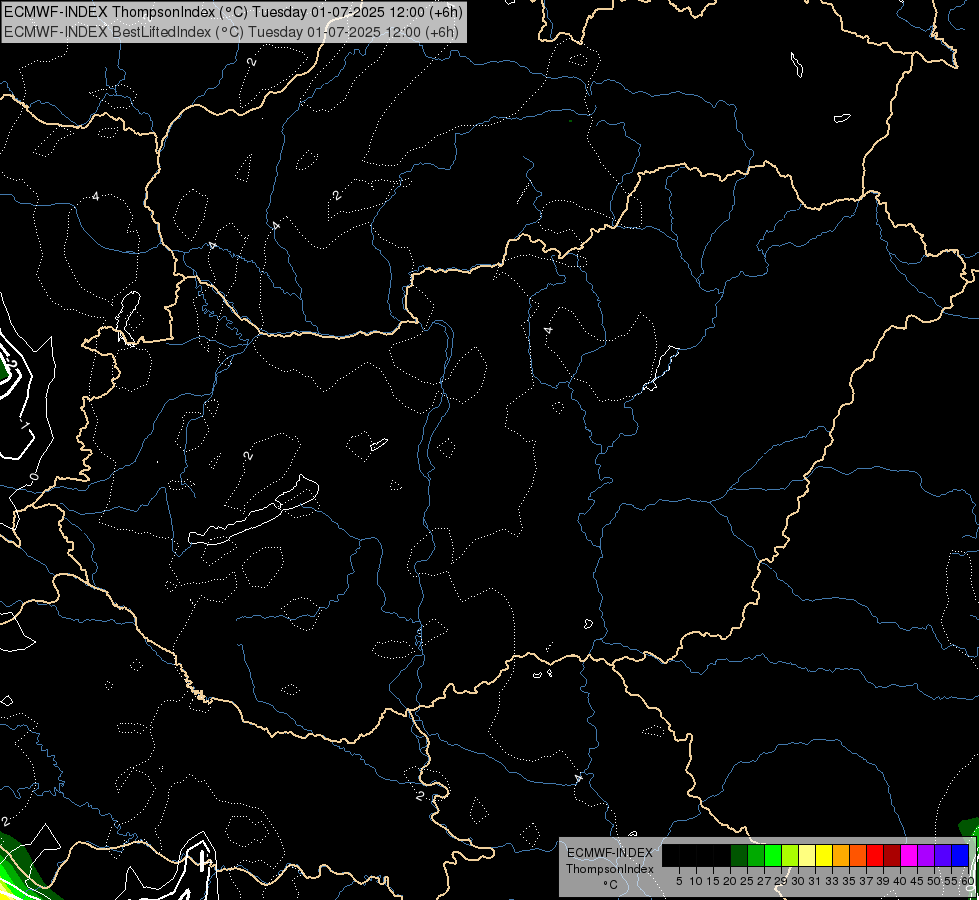Click the legend tick label 20
The height and width of the screenshot is (900, 979).
coord(730,881)
